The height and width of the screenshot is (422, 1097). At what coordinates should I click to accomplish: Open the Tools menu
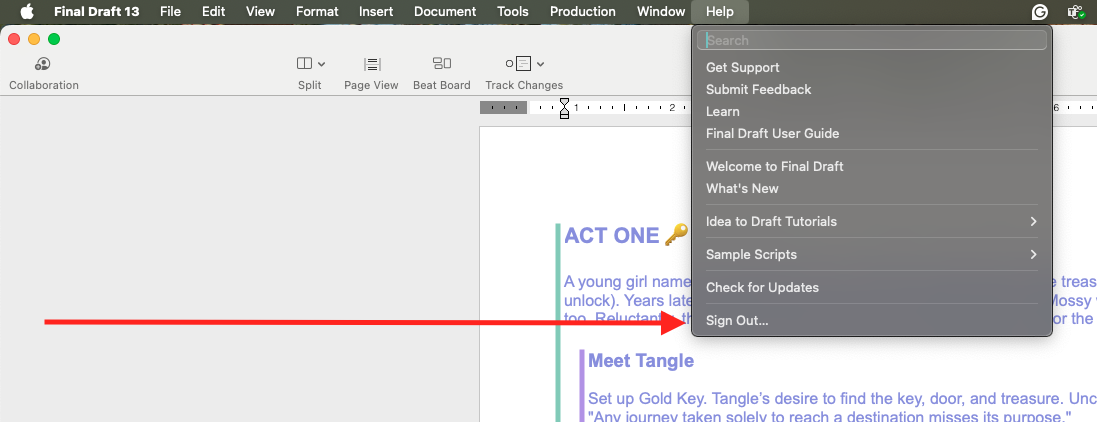point(513,11)
